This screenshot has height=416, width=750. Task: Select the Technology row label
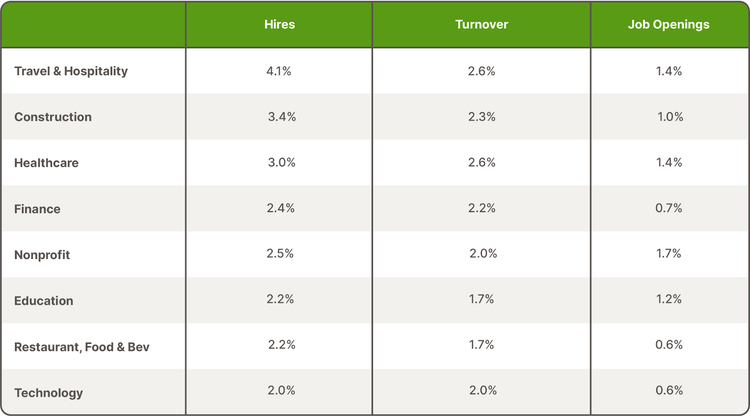point(48,393)
